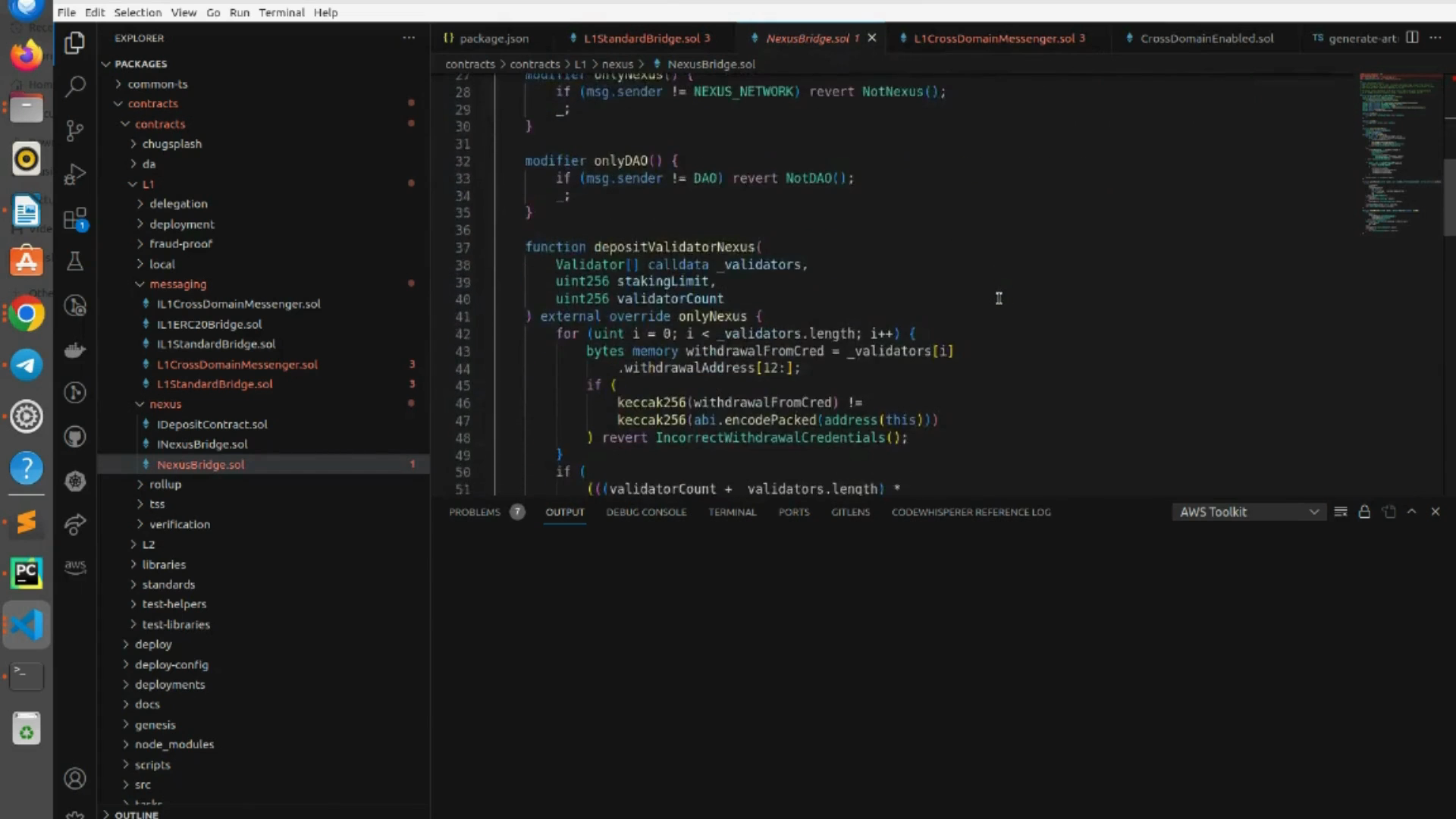Switch to L1CrossDomainMessenger.sol tab
The image size is (1456, 819).
tap(999, 39)
